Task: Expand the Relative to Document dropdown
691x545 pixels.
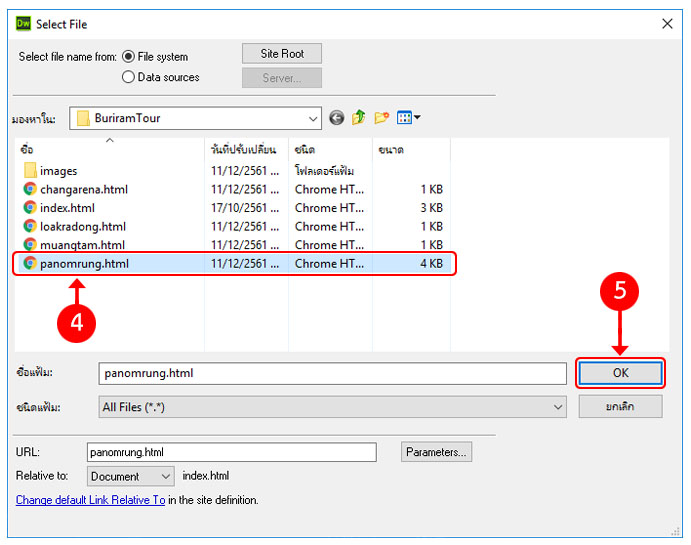Action: pyautogui.click(x=164, y=476)
